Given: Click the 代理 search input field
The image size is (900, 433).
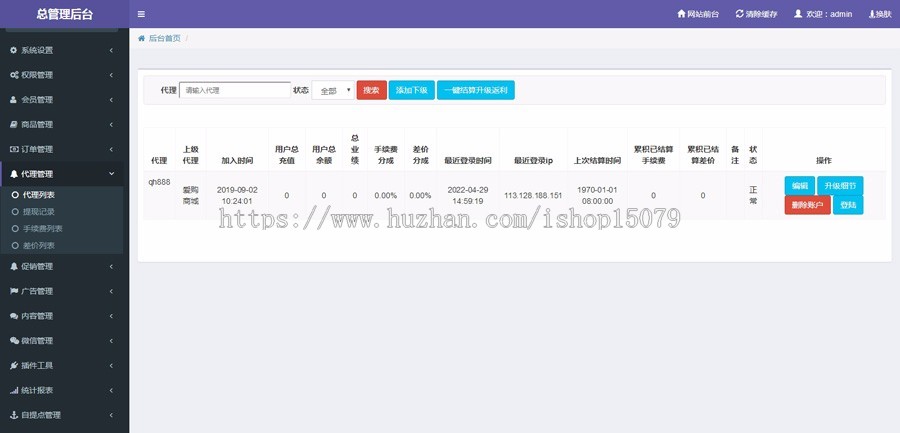Looking at the screenshot, I should pyautogui.click(x=235, y=90).
